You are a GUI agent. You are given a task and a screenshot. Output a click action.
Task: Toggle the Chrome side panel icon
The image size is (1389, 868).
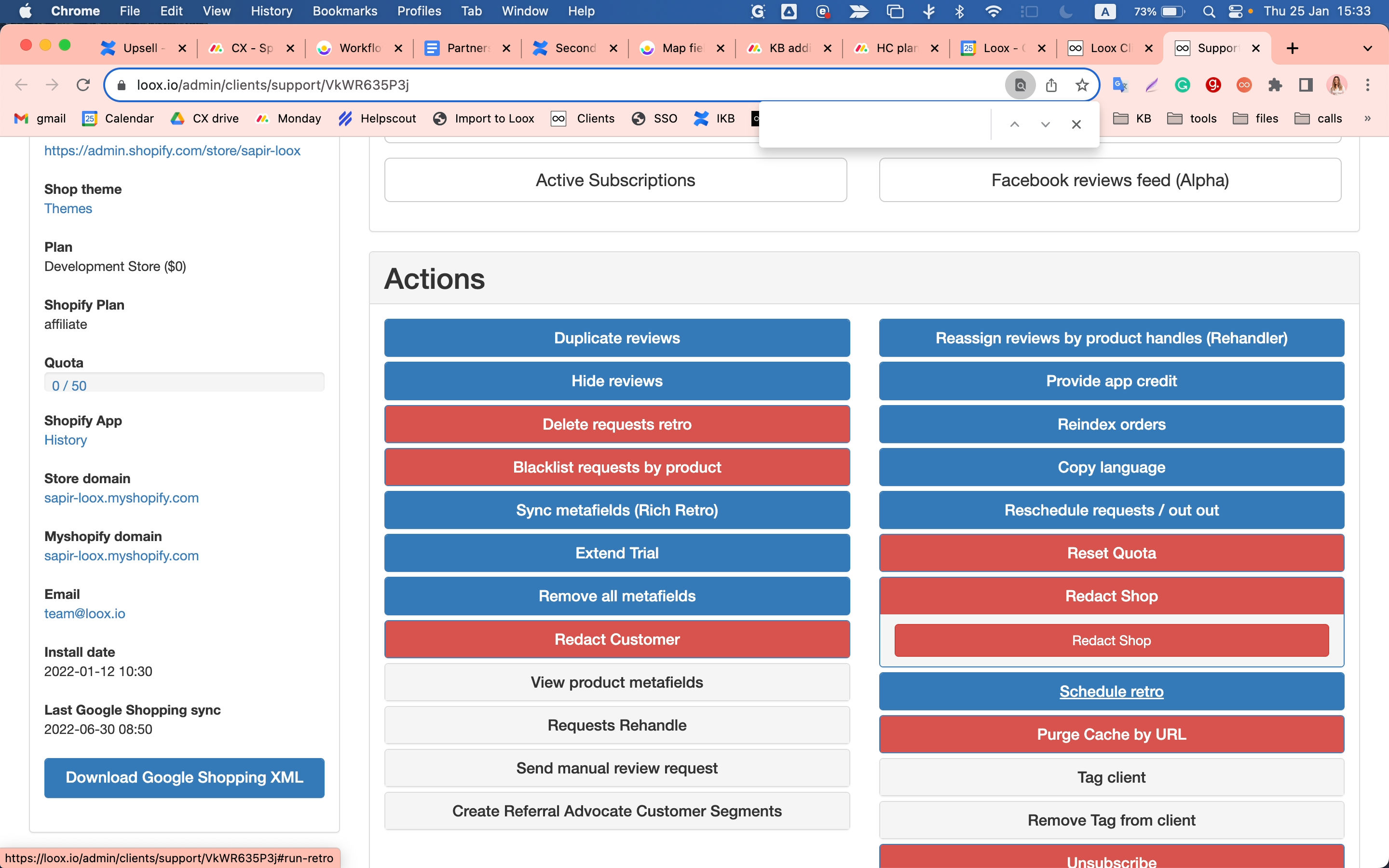point(1306,85)
